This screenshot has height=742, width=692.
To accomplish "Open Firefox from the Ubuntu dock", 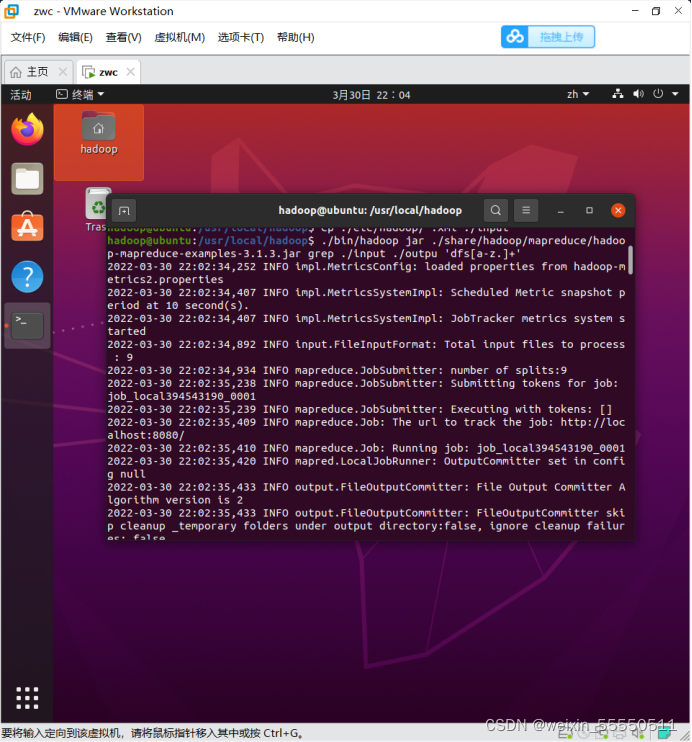I will click(27, 130).
